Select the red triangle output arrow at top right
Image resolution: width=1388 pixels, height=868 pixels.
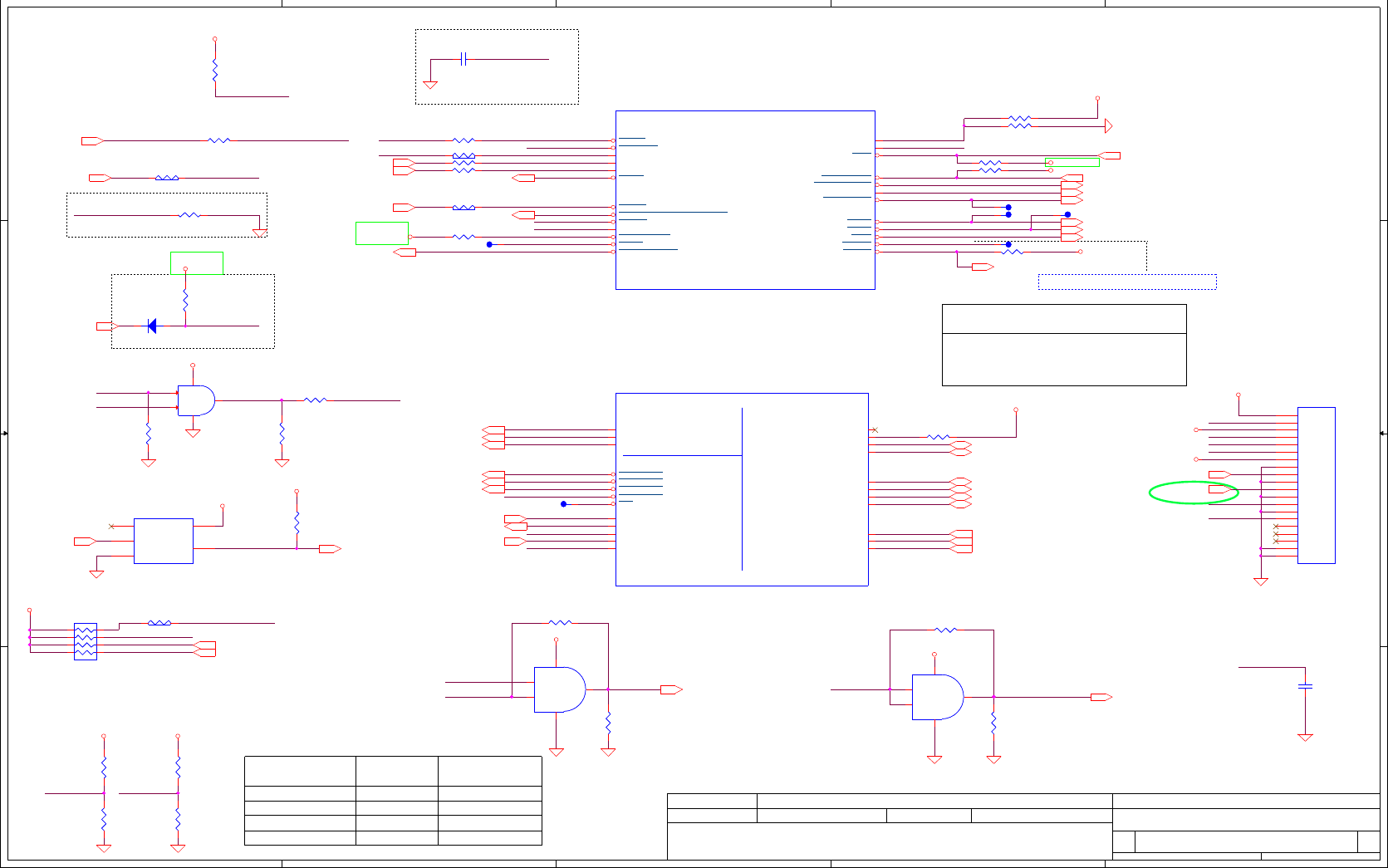point(1109,126)
